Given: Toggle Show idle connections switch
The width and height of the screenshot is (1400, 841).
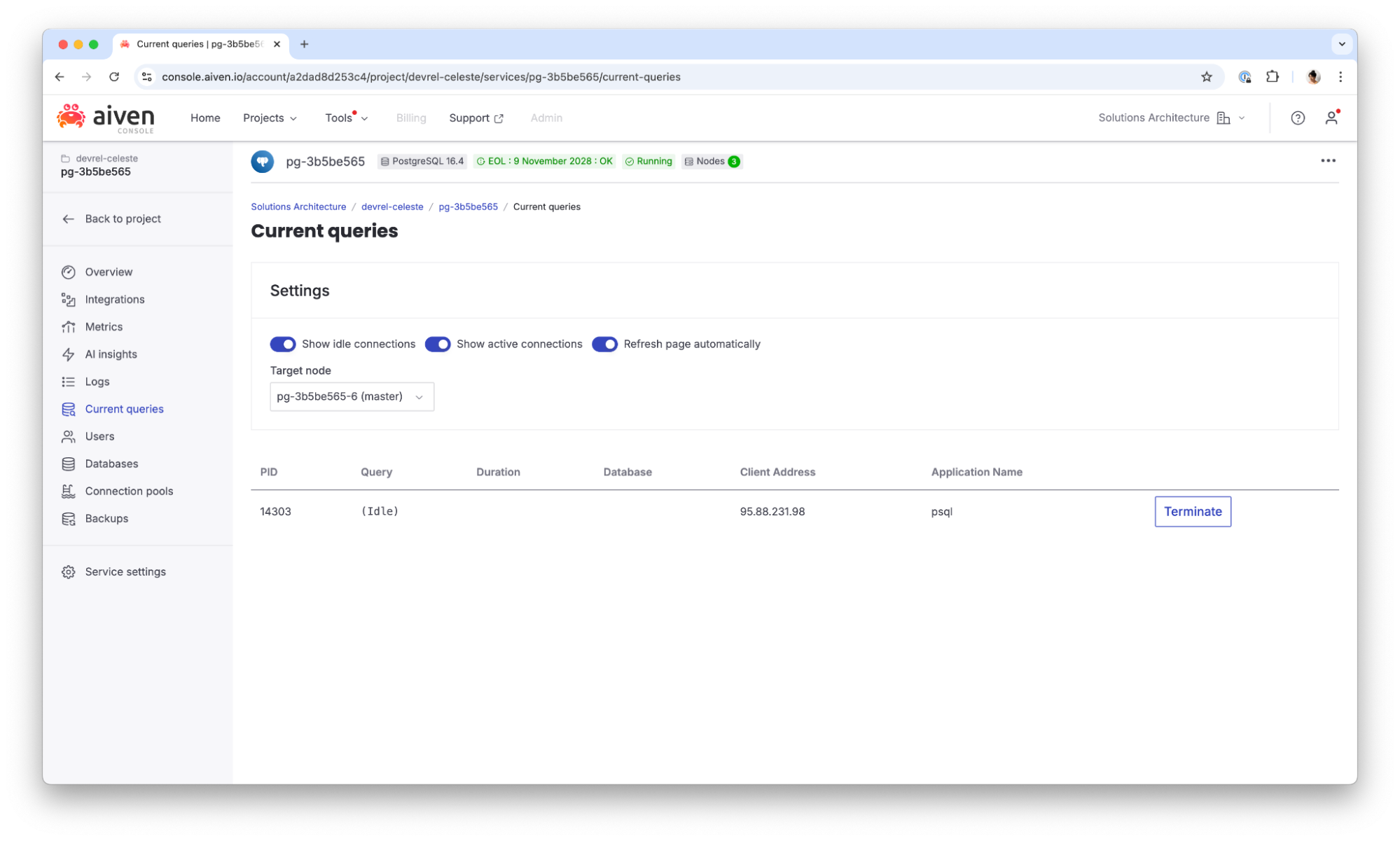Looking at the screenshot, I should [283, 344].
